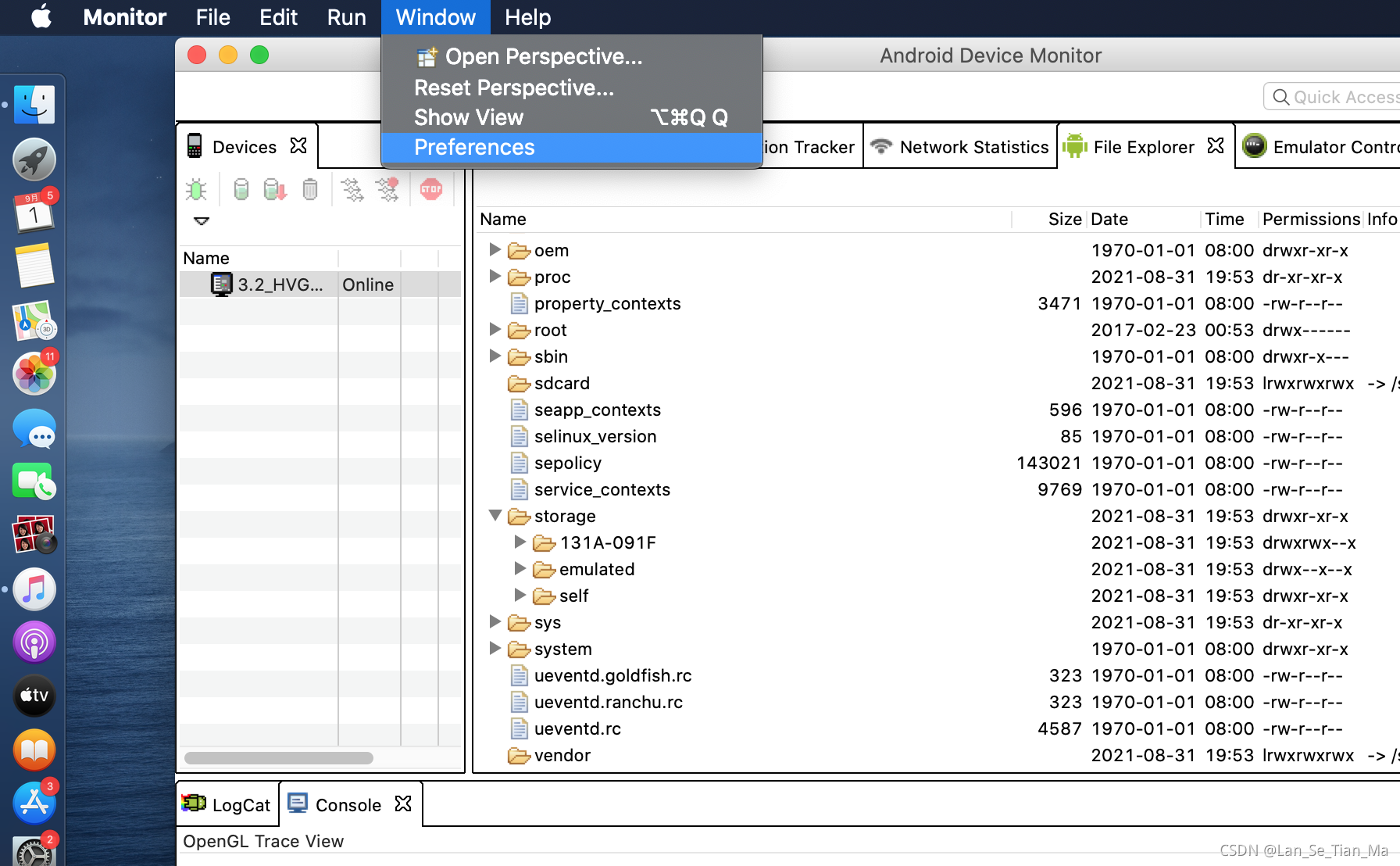Open the Edit menu
Screen dimensions: 1400x866
click(x=278, y=17)
